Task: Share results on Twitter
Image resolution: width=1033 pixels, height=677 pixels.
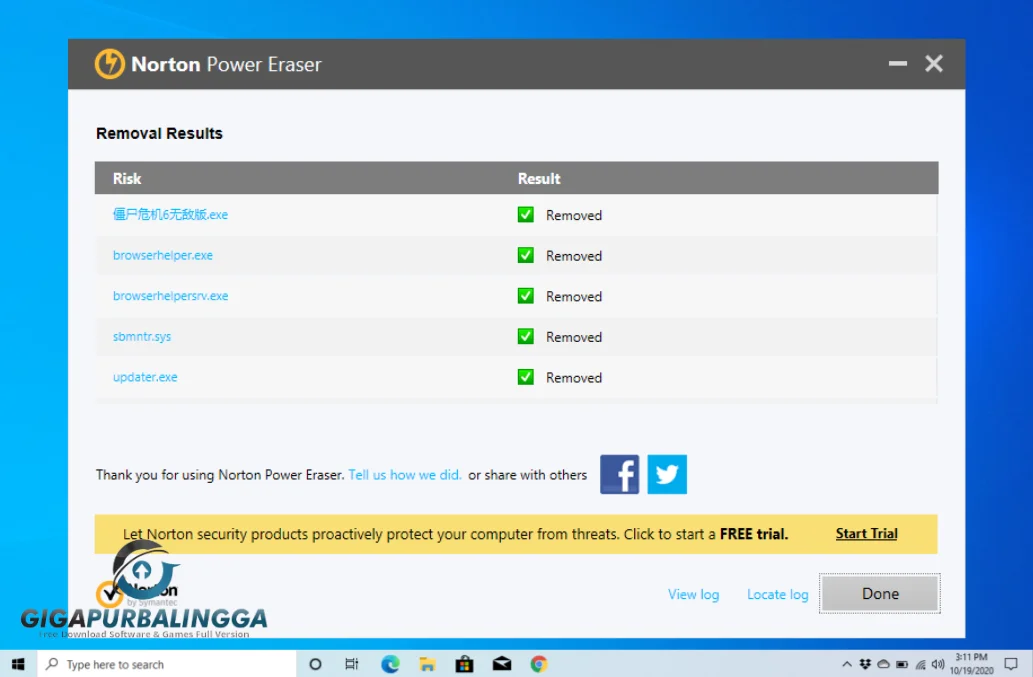Action: [667, 474]
